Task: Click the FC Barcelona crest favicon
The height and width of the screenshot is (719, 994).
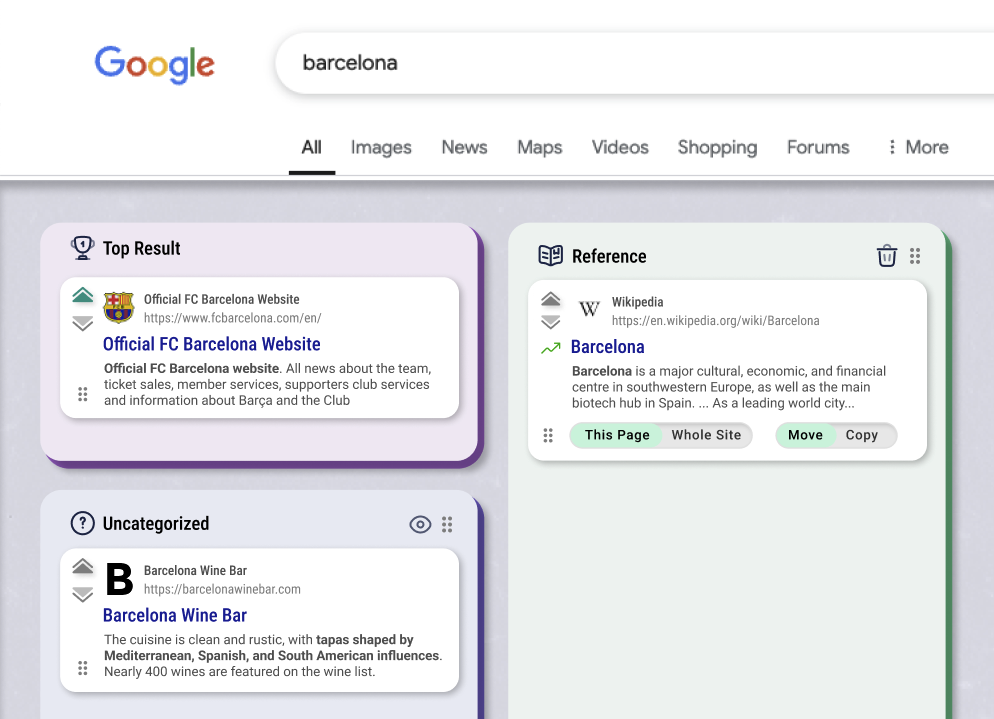Action: tap(119, 307)
